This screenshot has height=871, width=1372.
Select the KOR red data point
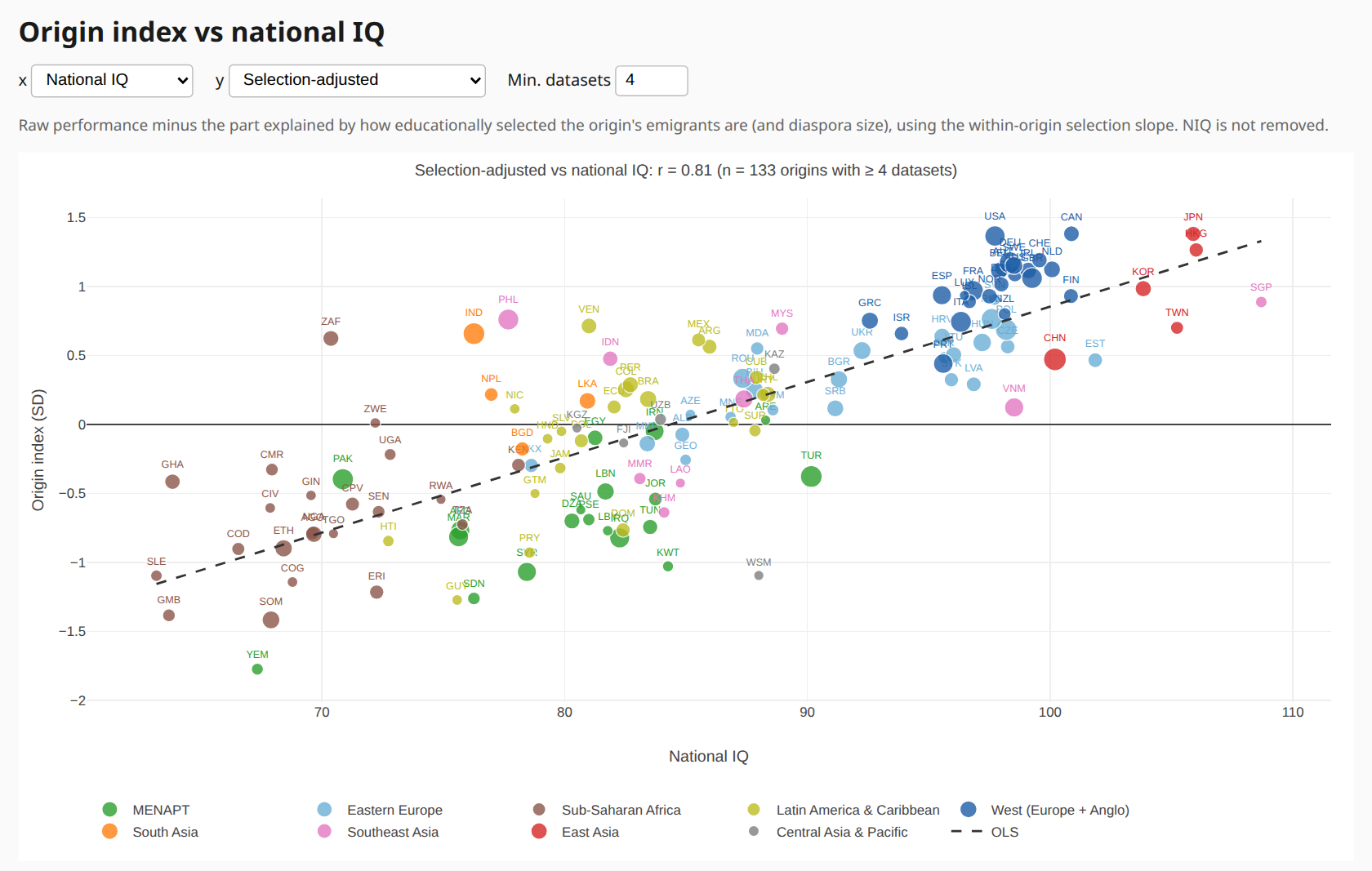pyautogui.click(x=1143, y=288)
